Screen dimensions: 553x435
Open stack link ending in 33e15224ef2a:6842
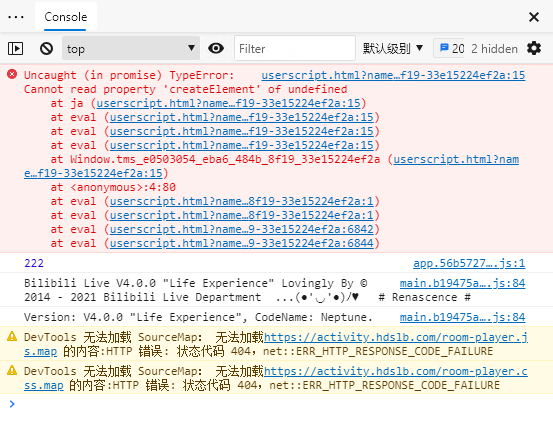coord(242,229)
